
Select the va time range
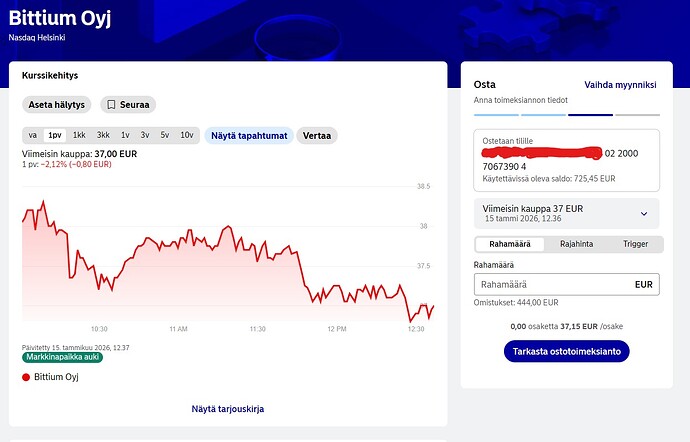click(x=33, y=135)
